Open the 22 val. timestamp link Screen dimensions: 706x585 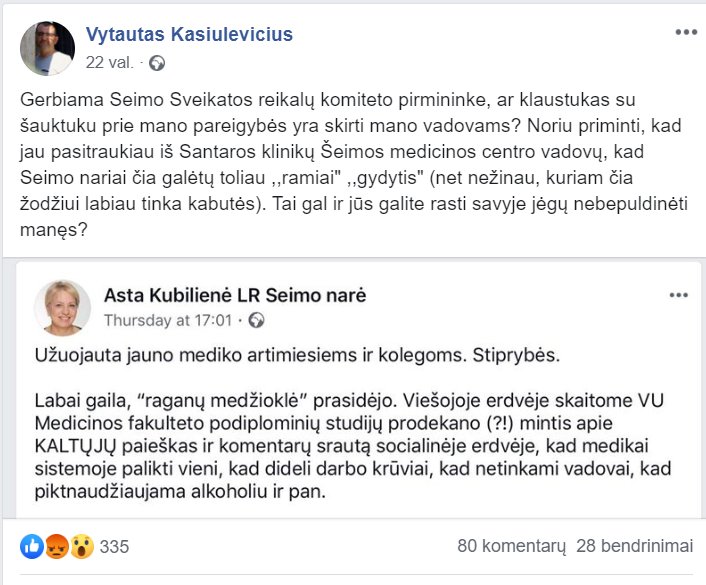109,62
